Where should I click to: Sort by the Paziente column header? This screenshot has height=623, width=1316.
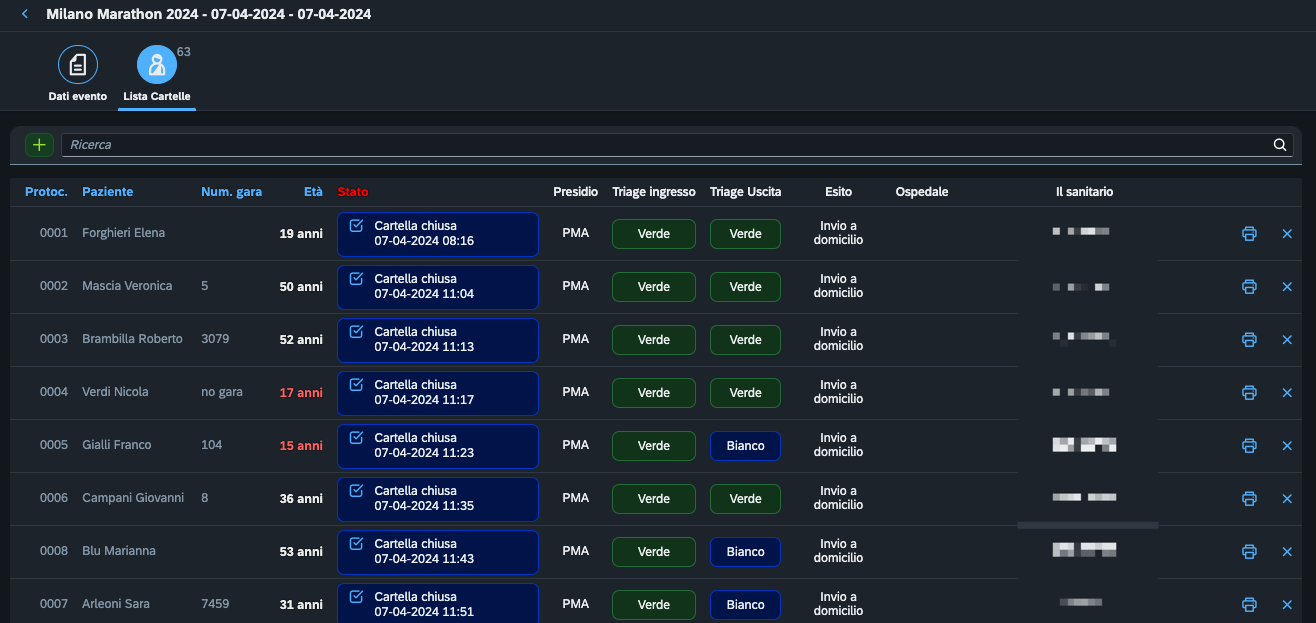107,192
